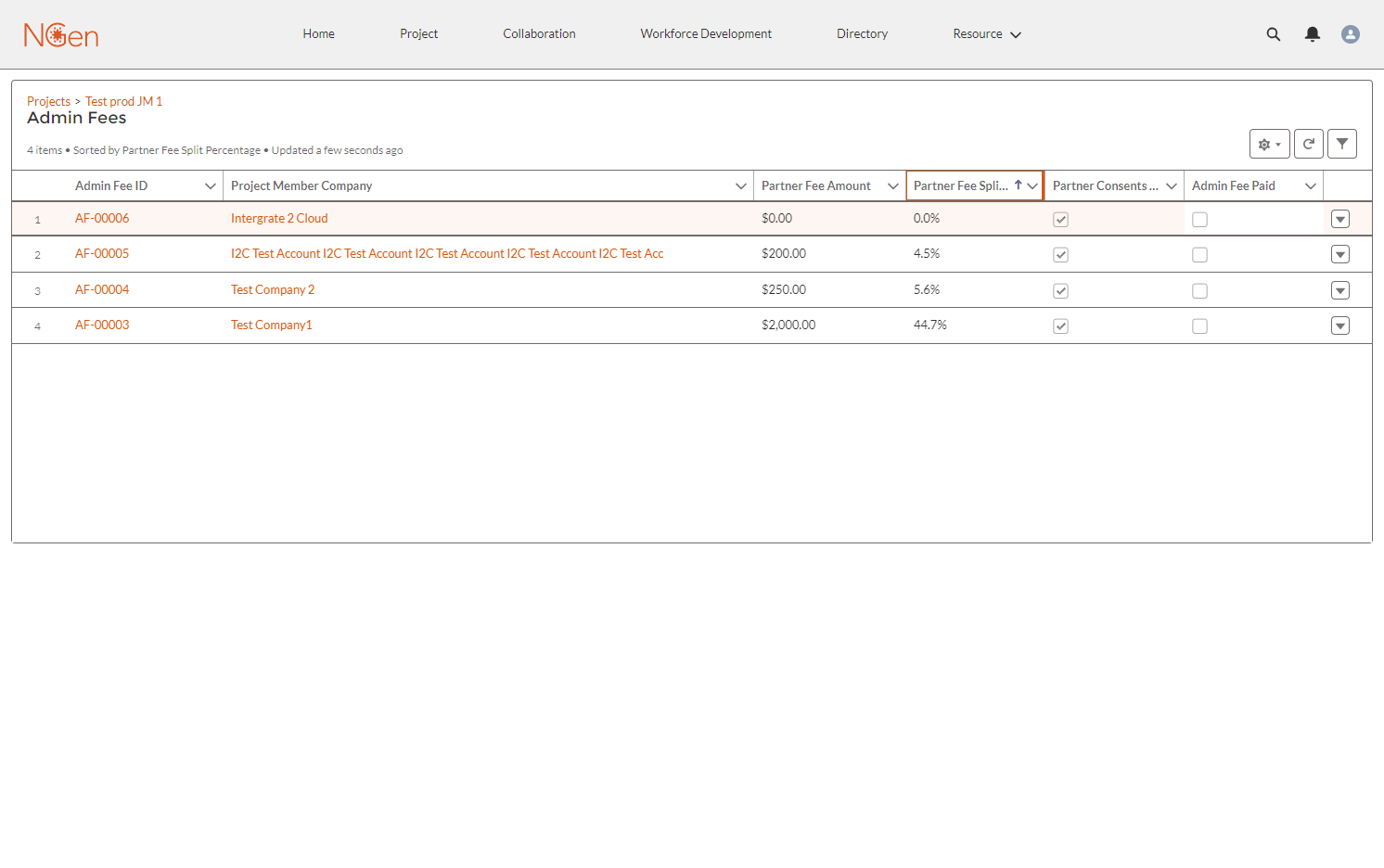Open the notifications bell
The height and width of the screenshot is (868, 1384).
click(x=1313, y=34)
